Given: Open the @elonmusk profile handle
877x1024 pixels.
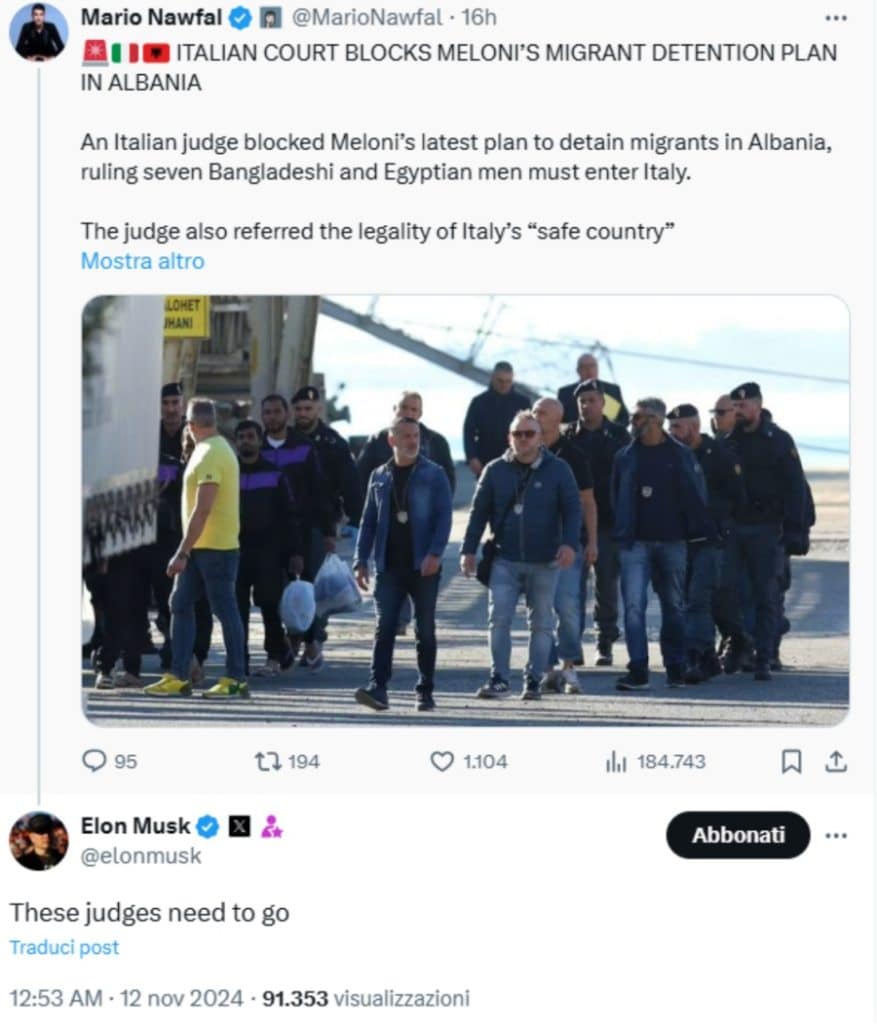Looking at the screenshot, I should [141, 856].
